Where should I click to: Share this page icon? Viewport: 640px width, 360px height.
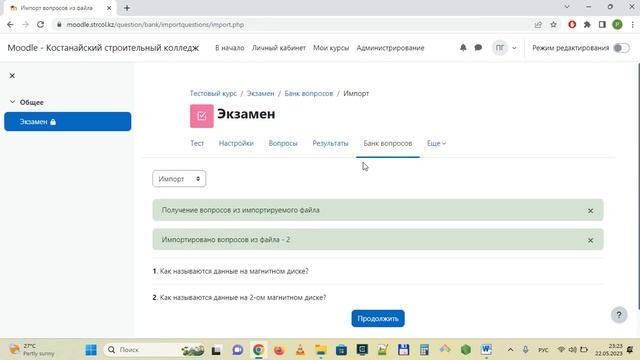tap(538, 24)
